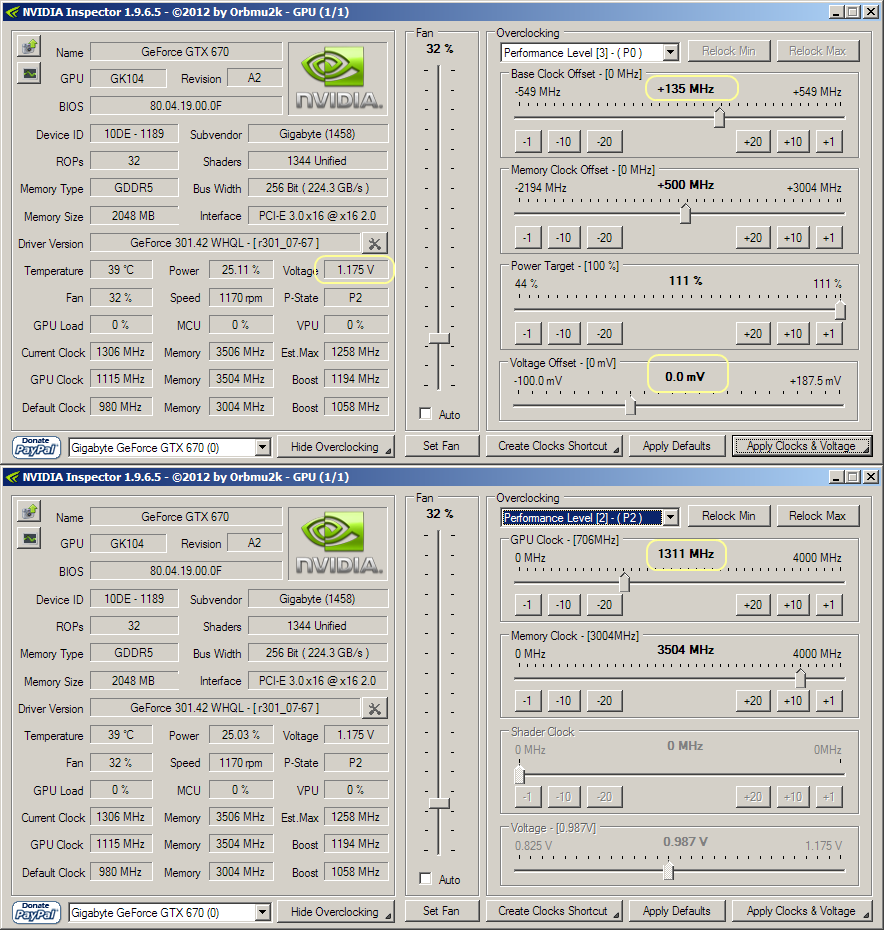884x930 pixels.
Task: Click the PayPal Donate icon in lower window
Action: pos(37,912)
